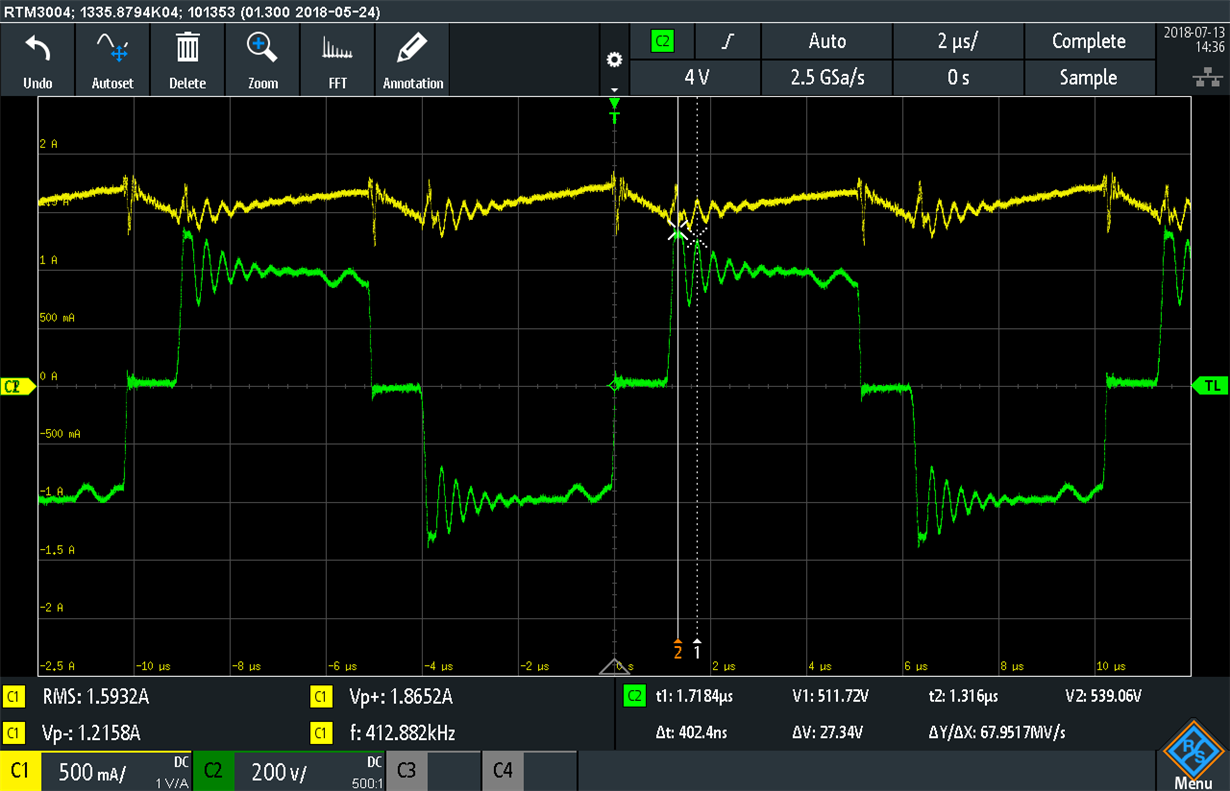Change the rising edge trigger slope
The width and height of the screenshot is (1230, 791).
click(x=729, y=41)
